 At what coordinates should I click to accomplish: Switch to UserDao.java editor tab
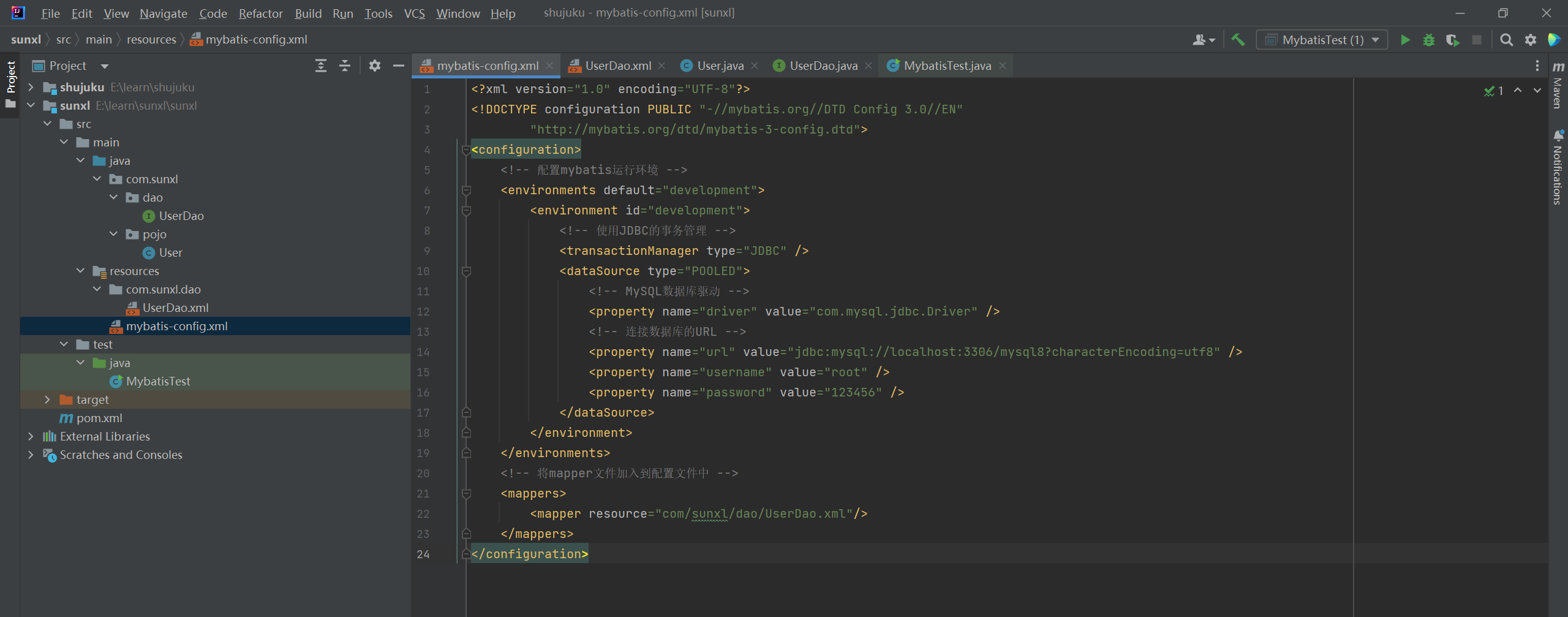(823, 66)
